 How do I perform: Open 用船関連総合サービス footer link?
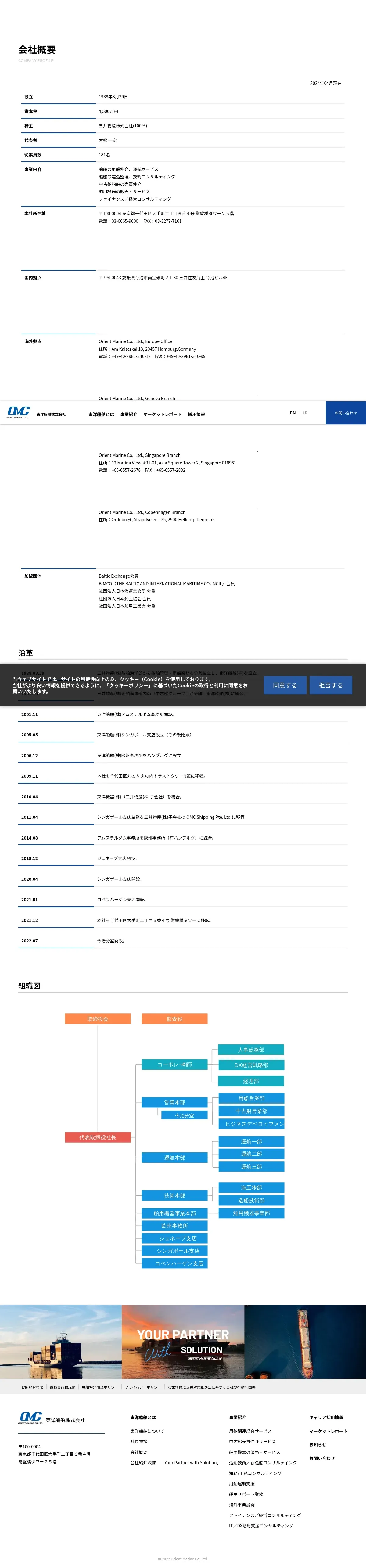[x=250, y=1431]
